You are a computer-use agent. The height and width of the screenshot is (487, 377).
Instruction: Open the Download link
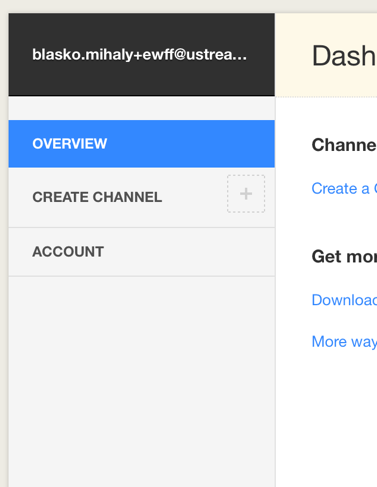[x=344, y=300]
